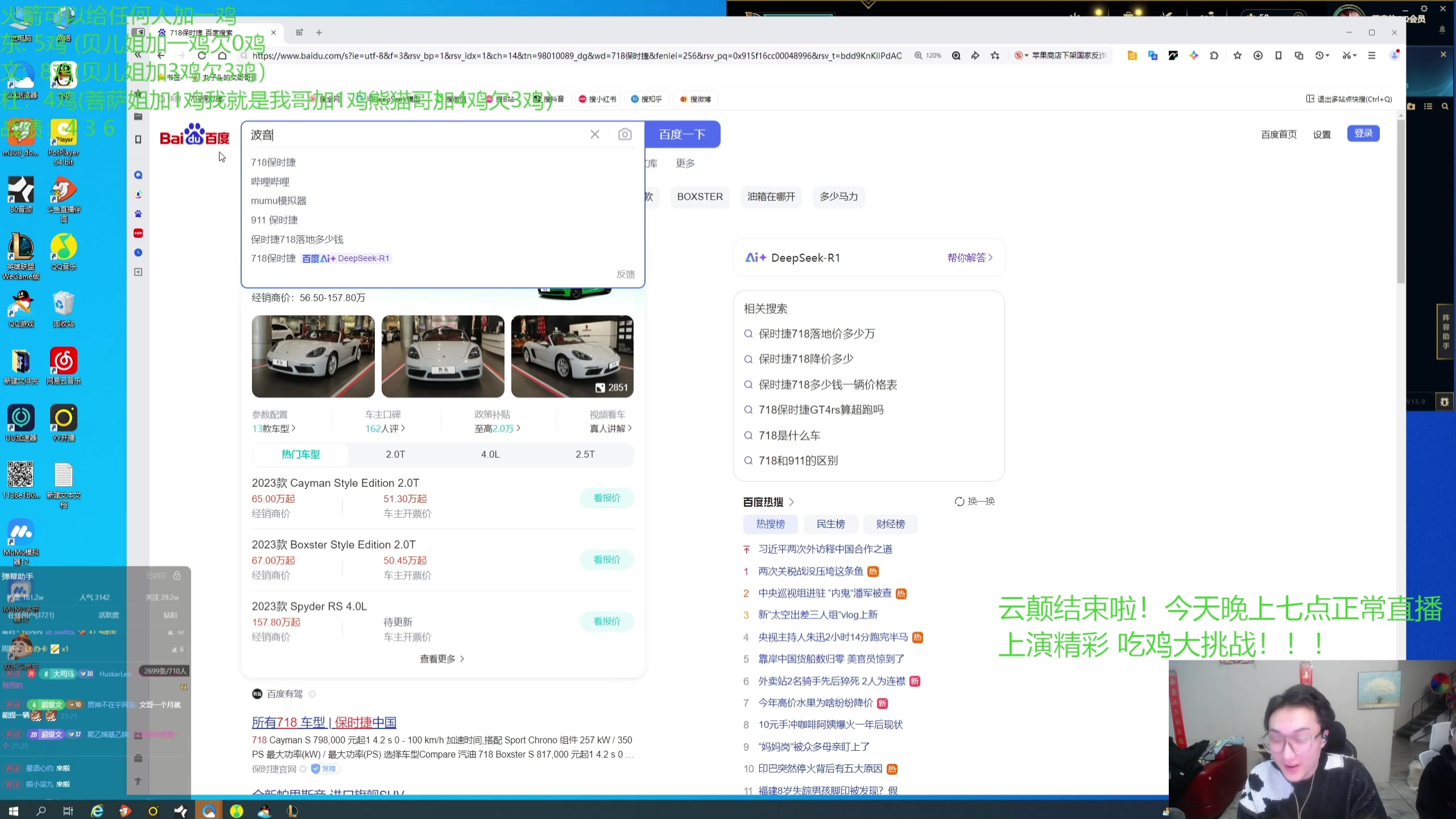
Task: Open Windows taskbar search
Action: click(x=41, y=810)
